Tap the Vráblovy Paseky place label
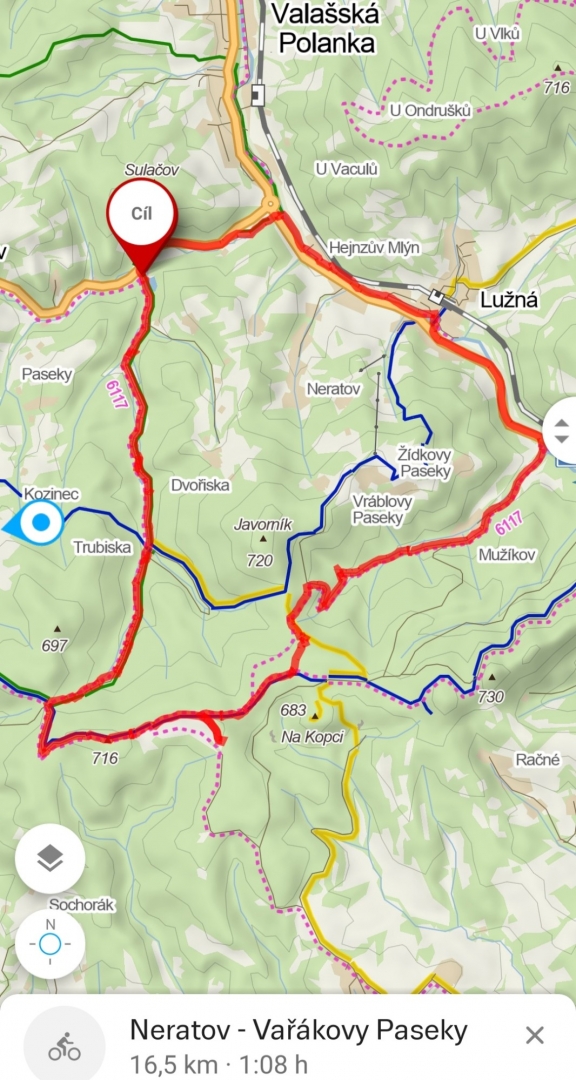The image size is (576, 1080). pos(381,510)
